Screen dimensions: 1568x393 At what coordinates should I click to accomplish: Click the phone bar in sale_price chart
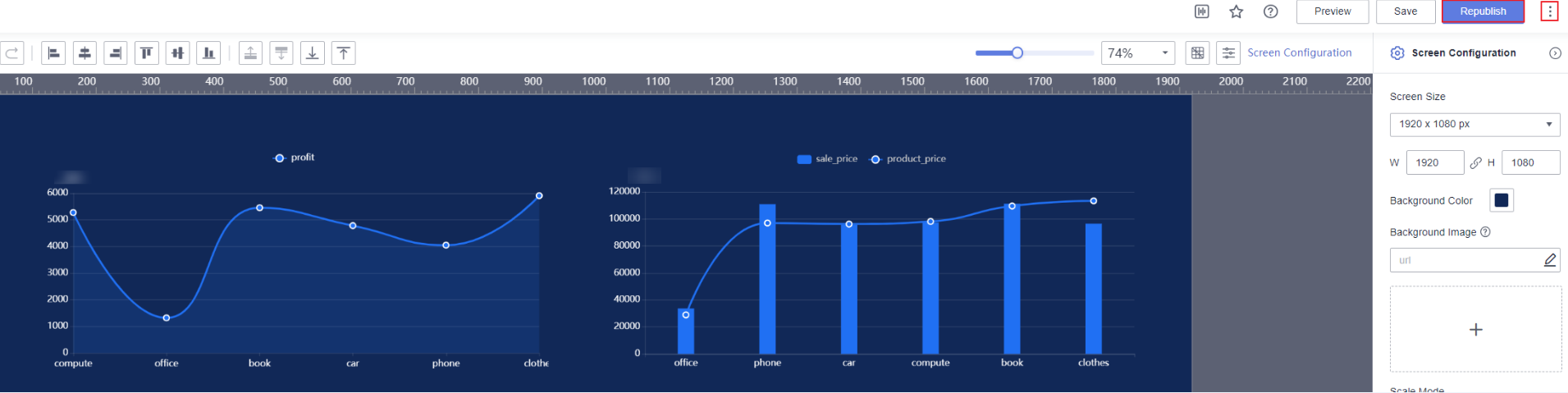(x=767, y=279)
